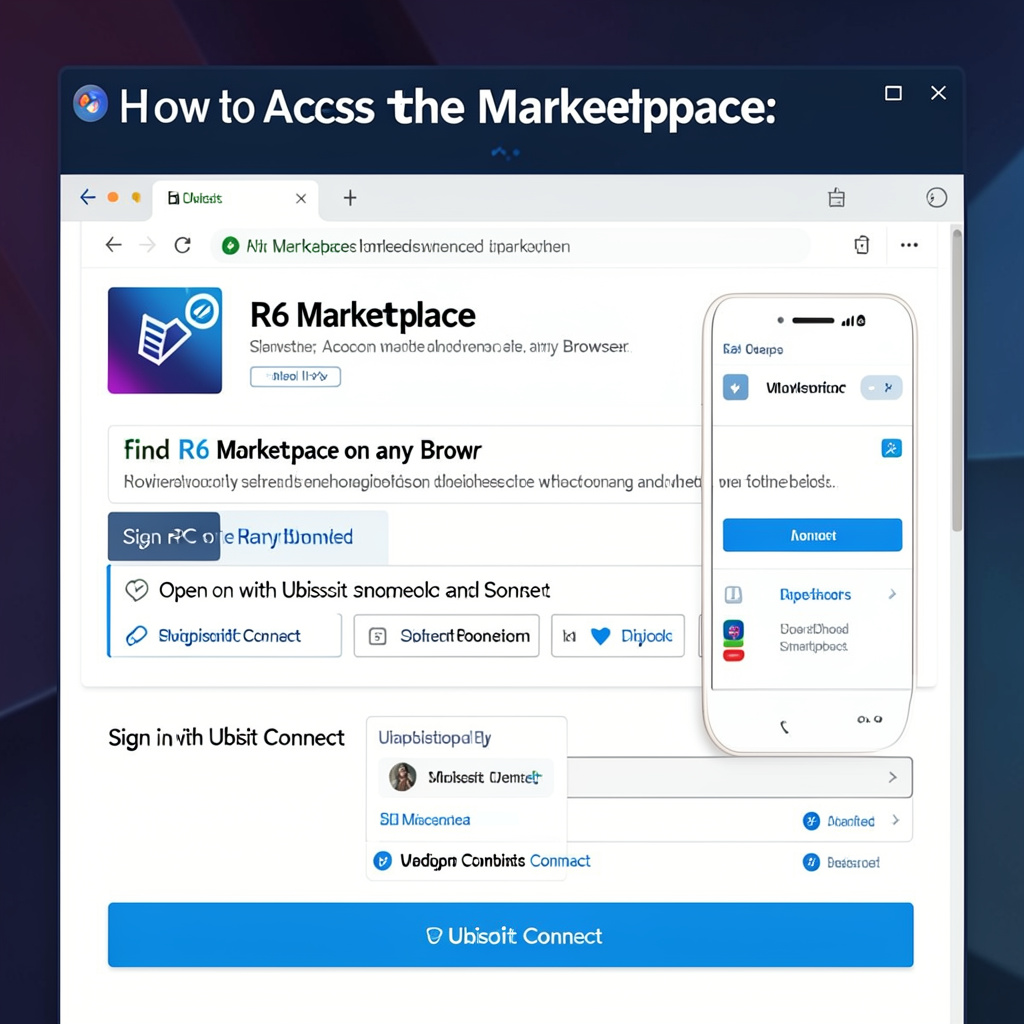Open browser three-dot more options menu
Image resolution: width=1024 pixels, height=1024 pixels.
[x=909, y=245]
